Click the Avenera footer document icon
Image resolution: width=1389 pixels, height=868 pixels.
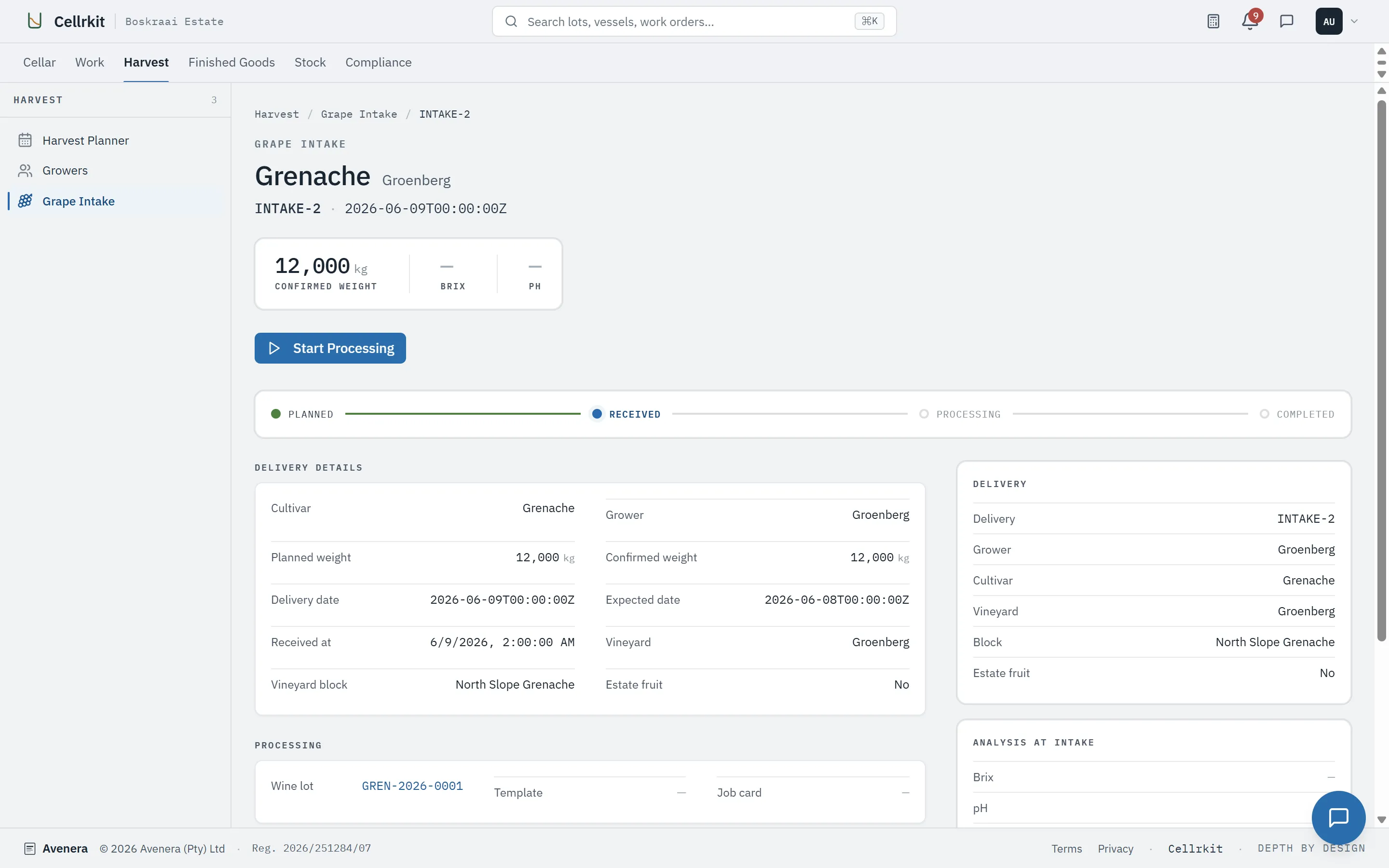(30, 849)
